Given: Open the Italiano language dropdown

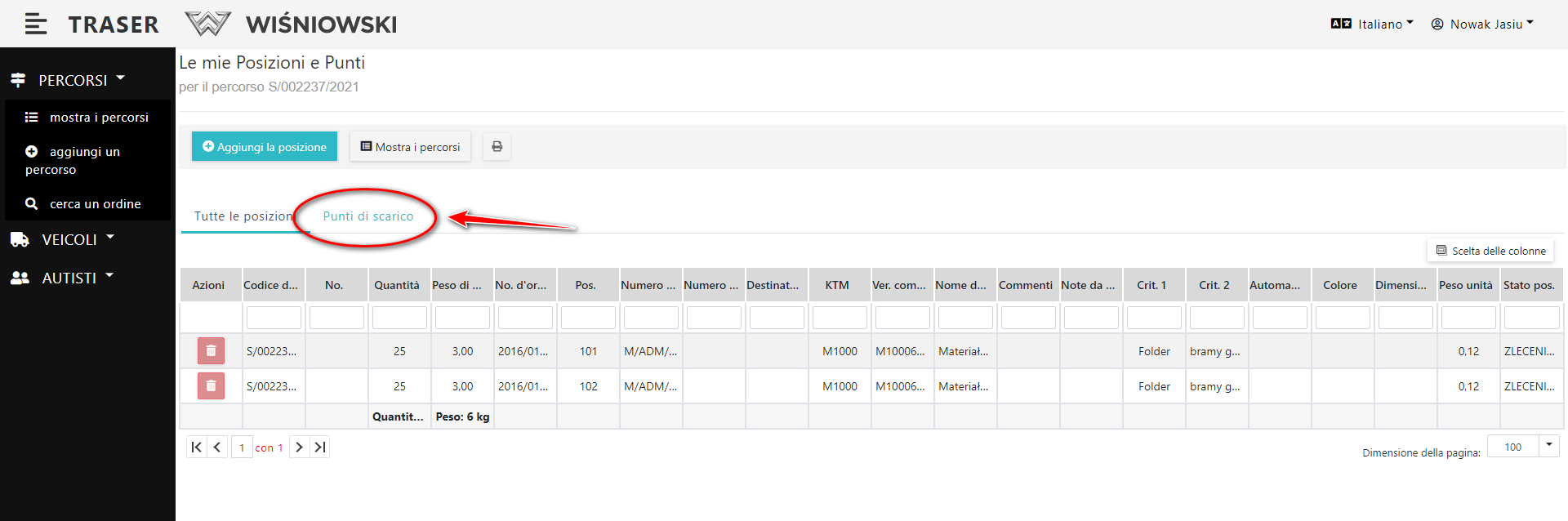Looking at the screenshot, I should pos(1372,24).
